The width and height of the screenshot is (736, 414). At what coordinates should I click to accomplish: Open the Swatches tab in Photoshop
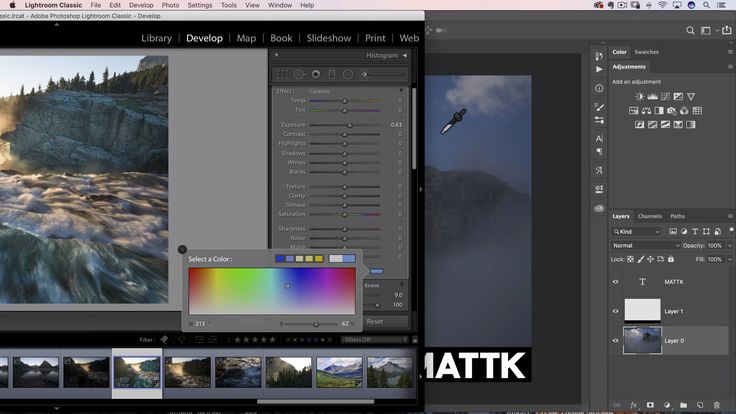[x=646, y=52]
